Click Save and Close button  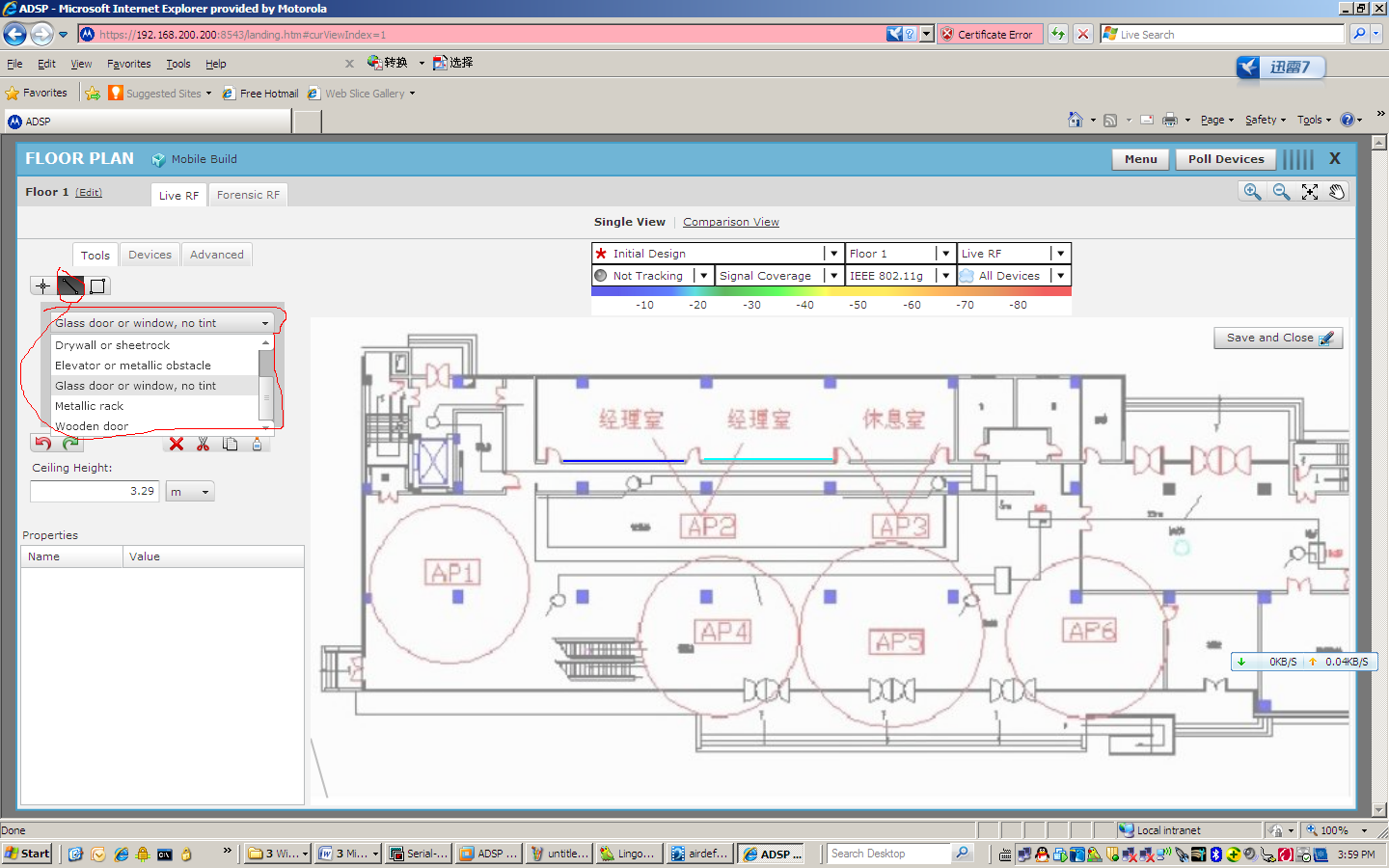coord(1278,338)
